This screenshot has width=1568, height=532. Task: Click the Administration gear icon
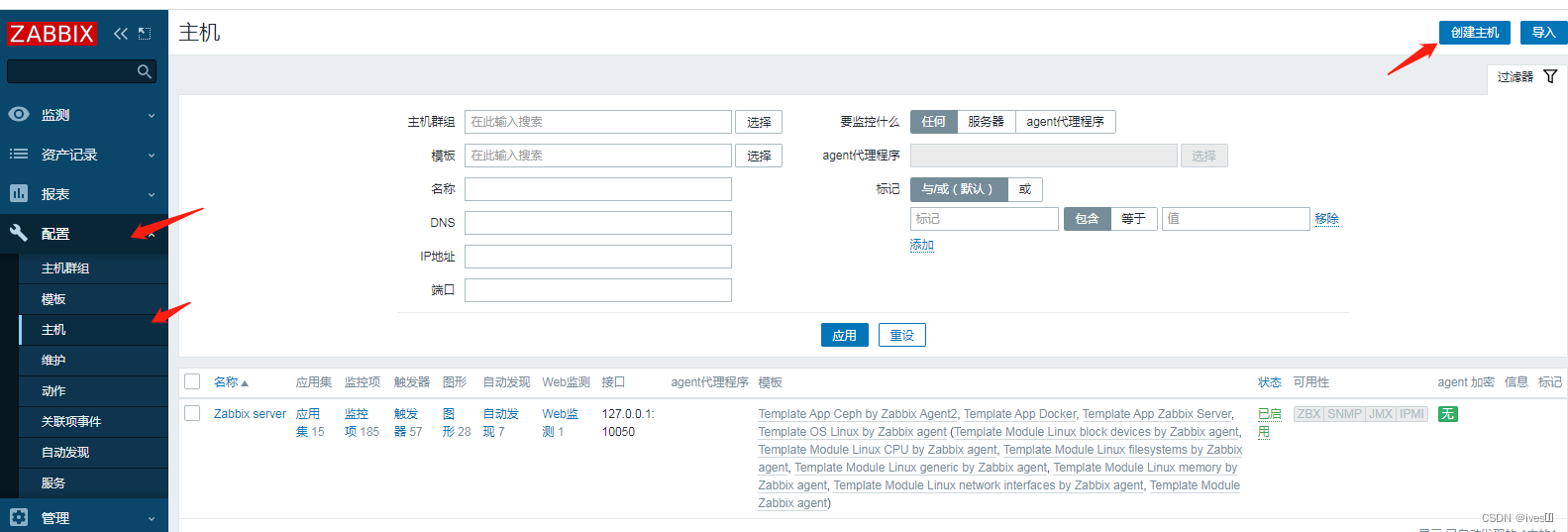pos(19,517)
